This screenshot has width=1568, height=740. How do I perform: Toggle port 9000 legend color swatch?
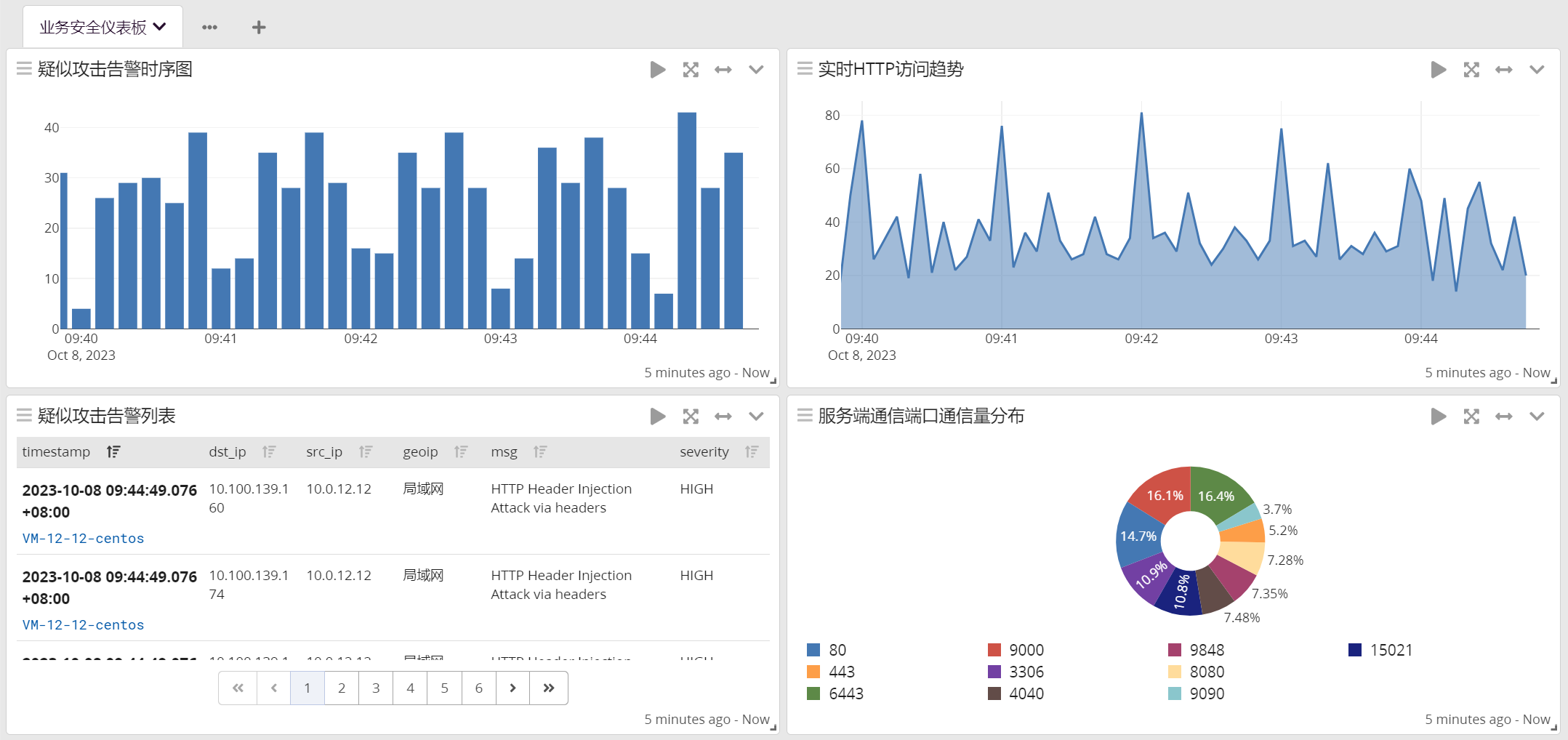[994, 650]
